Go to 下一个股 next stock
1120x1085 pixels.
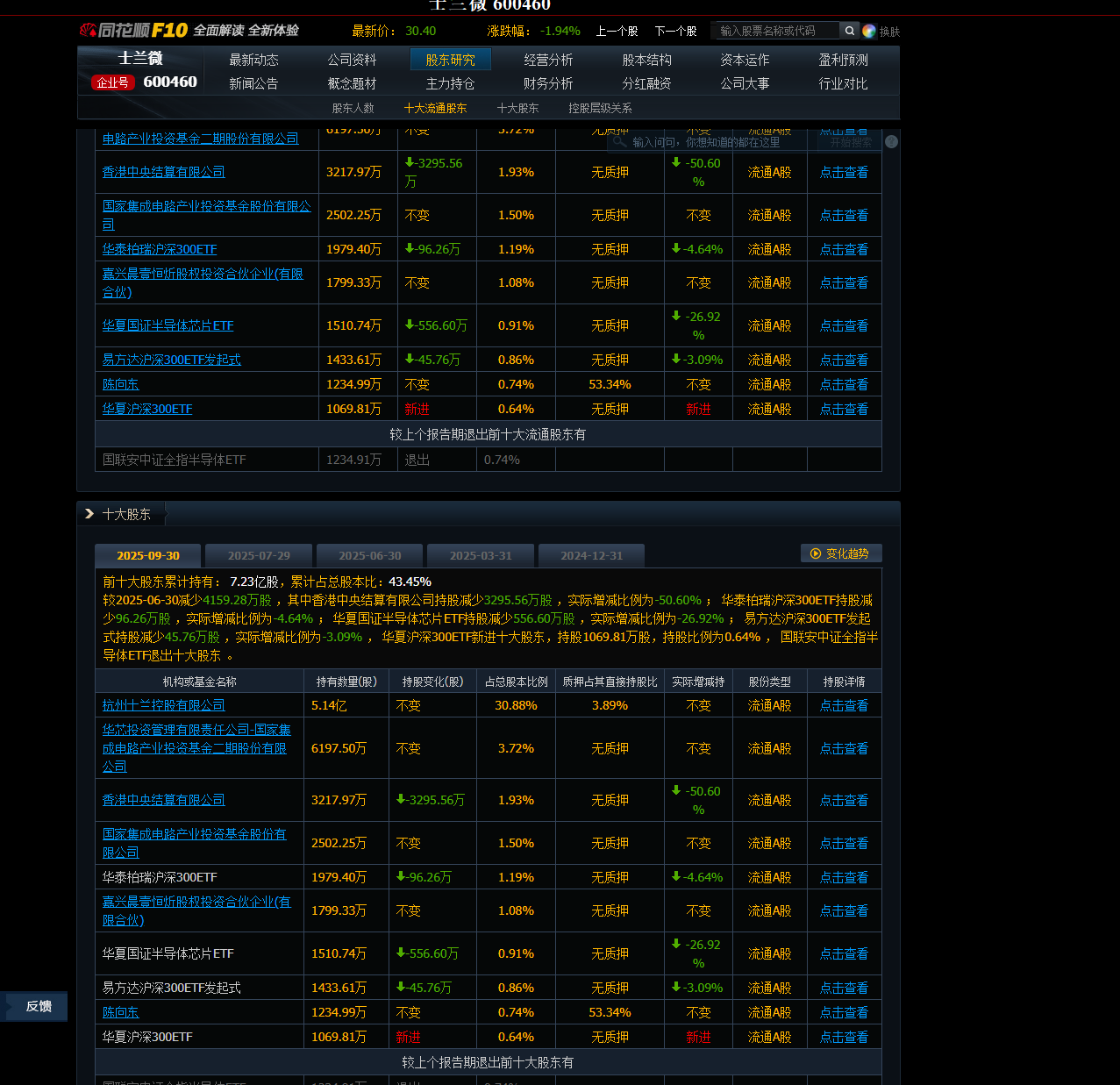pos(675,31)
